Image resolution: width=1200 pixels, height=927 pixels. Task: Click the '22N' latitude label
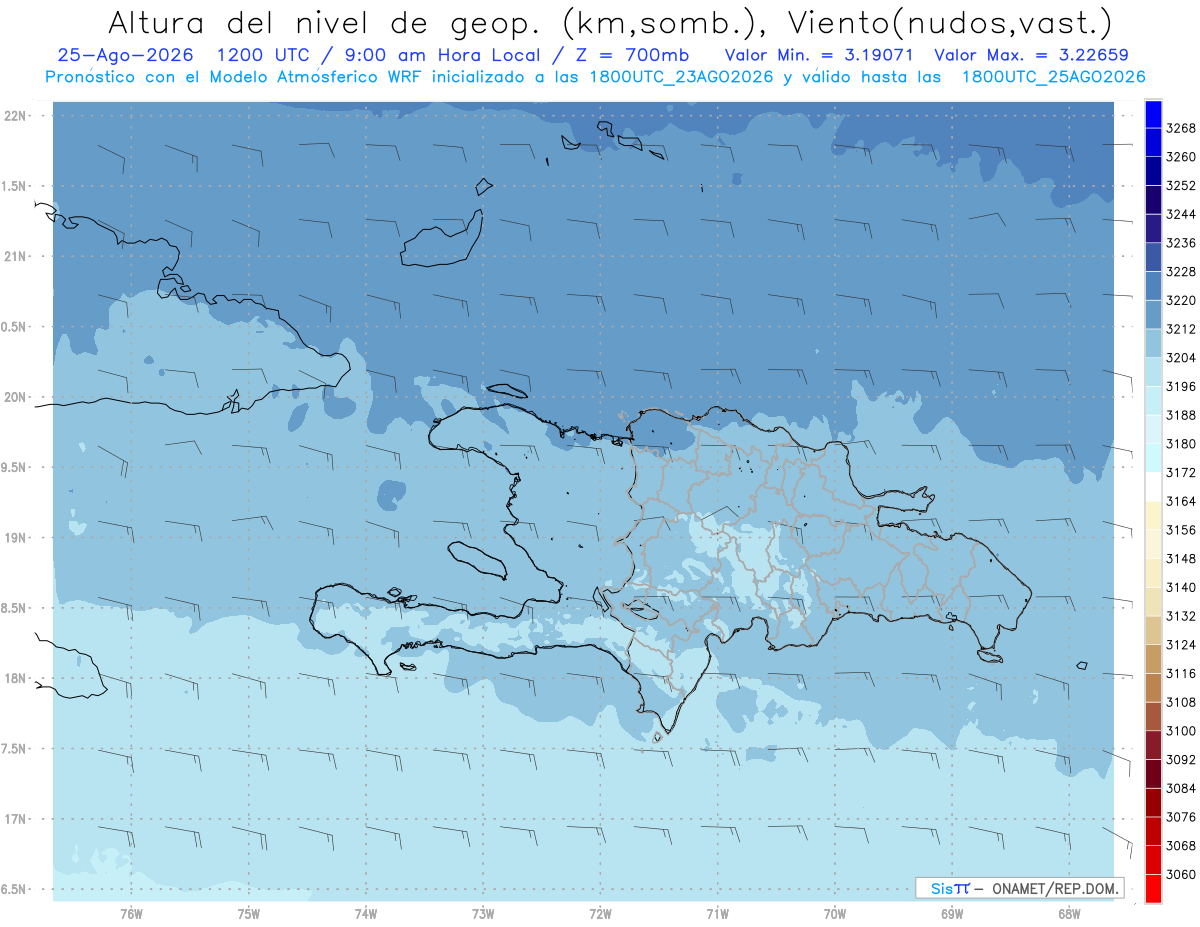16,116
